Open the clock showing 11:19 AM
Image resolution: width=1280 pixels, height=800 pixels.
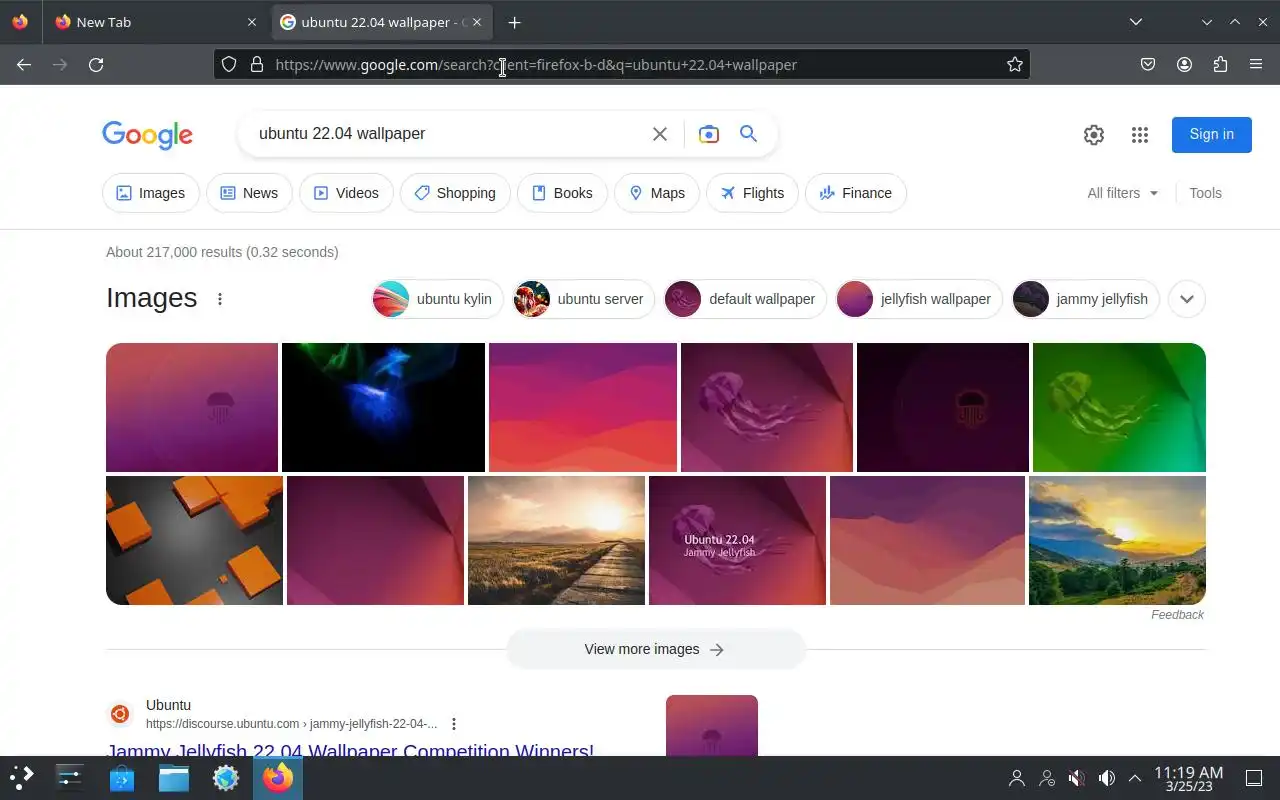coord(1188,778)
